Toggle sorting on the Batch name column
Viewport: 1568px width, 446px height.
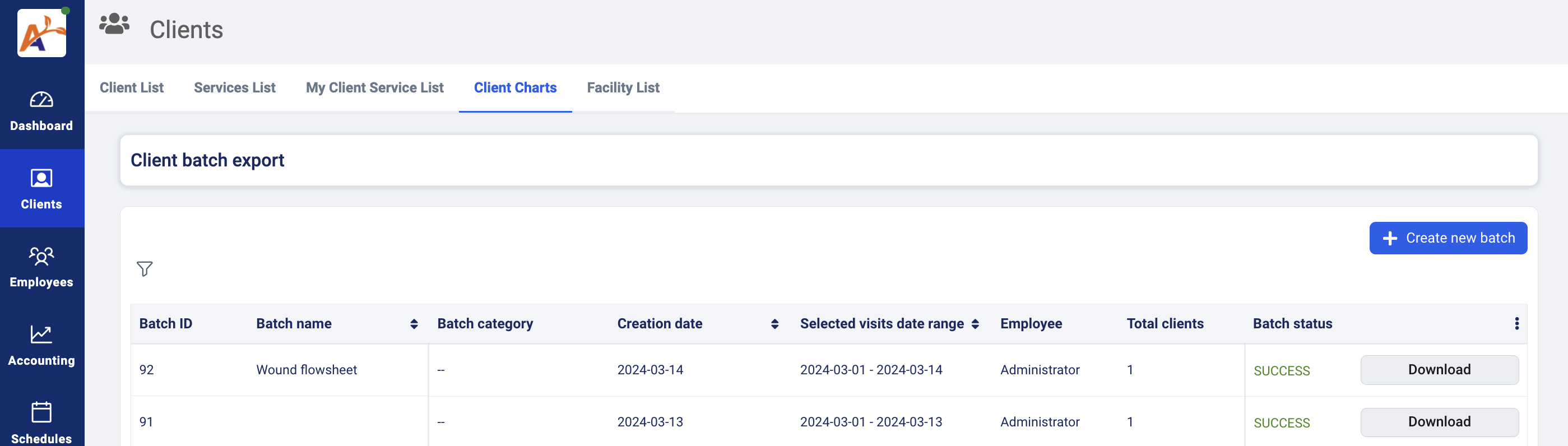click(414, 324)
